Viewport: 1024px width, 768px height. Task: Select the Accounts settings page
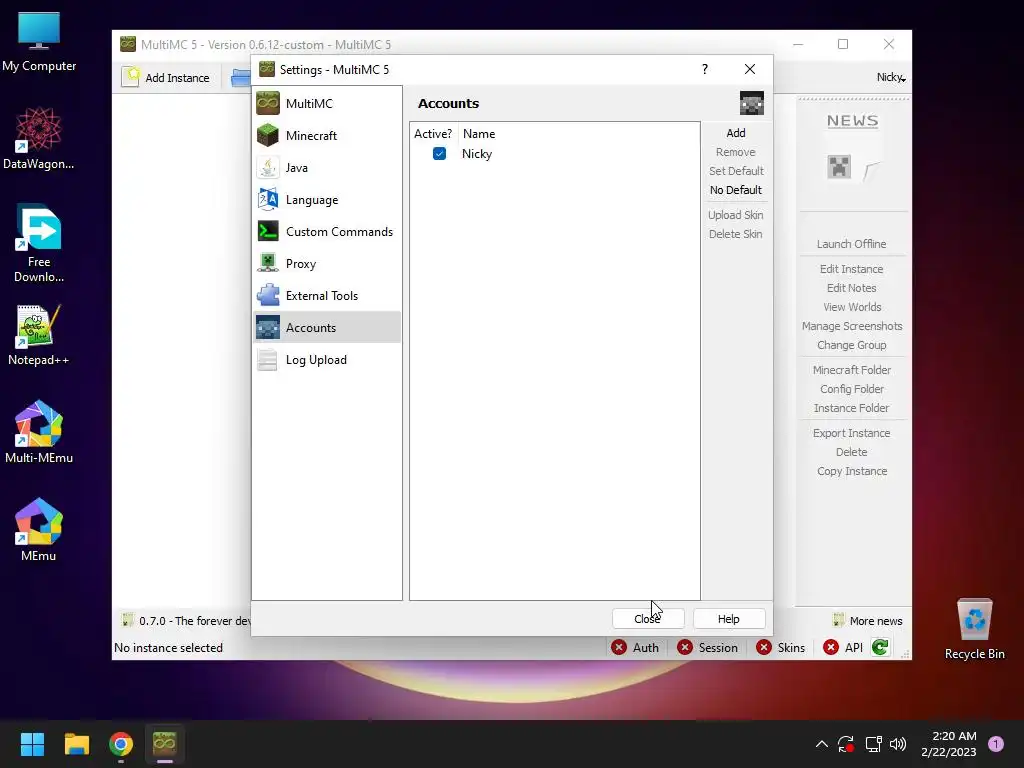coord(327,327)
